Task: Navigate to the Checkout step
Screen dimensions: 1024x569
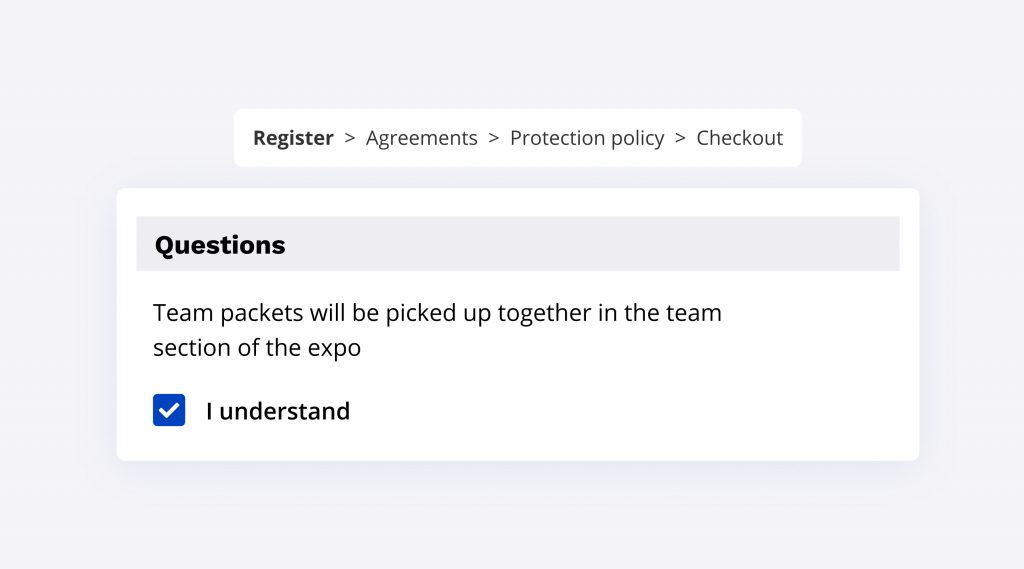Action: click(739, 138)
